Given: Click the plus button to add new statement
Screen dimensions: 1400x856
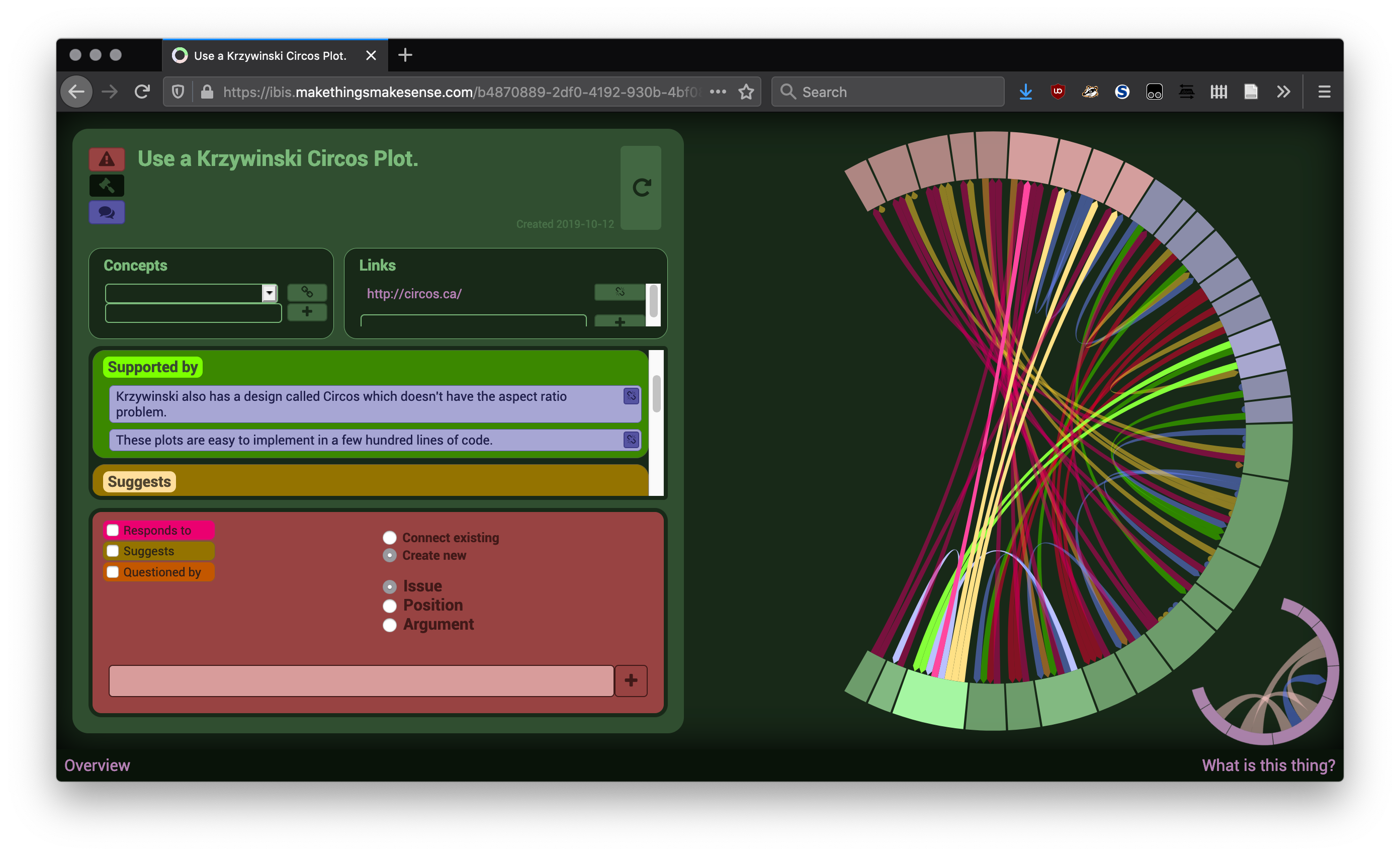Looking at the screenshot, I should (x=631, y=680).
